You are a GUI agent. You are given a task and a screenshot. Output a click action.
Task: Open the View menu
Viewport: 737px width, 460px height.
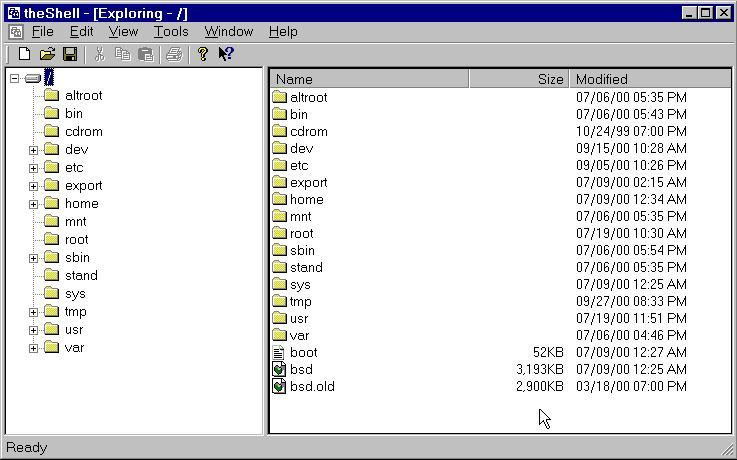tap(123, 32)
